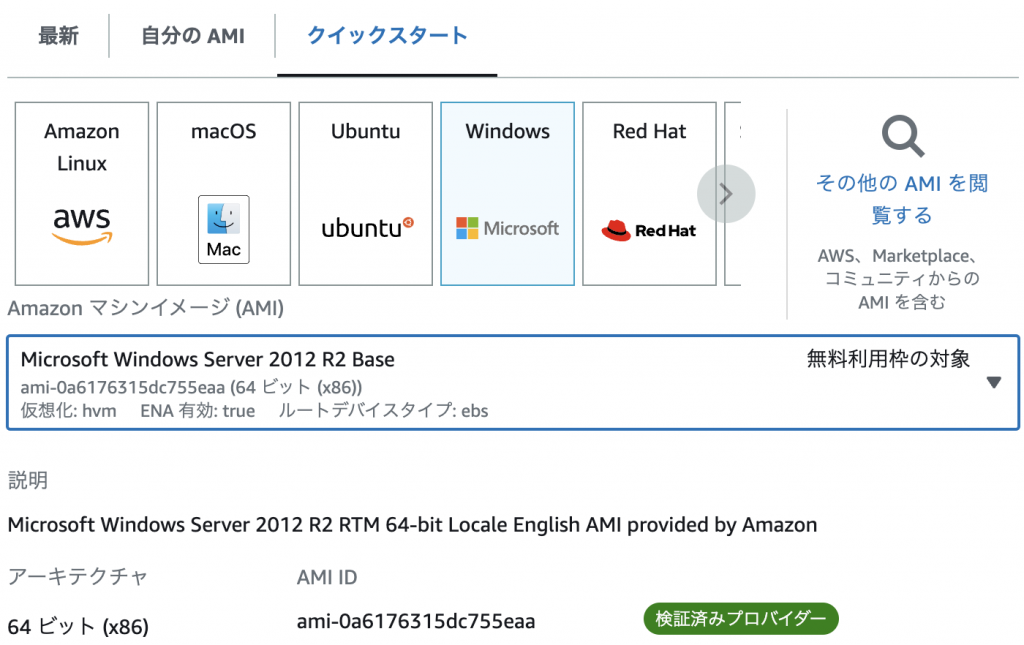Click the ami-0a6176315dc755eaa AMI ID text
This screenshot has width=1024, height=645.
413,619
